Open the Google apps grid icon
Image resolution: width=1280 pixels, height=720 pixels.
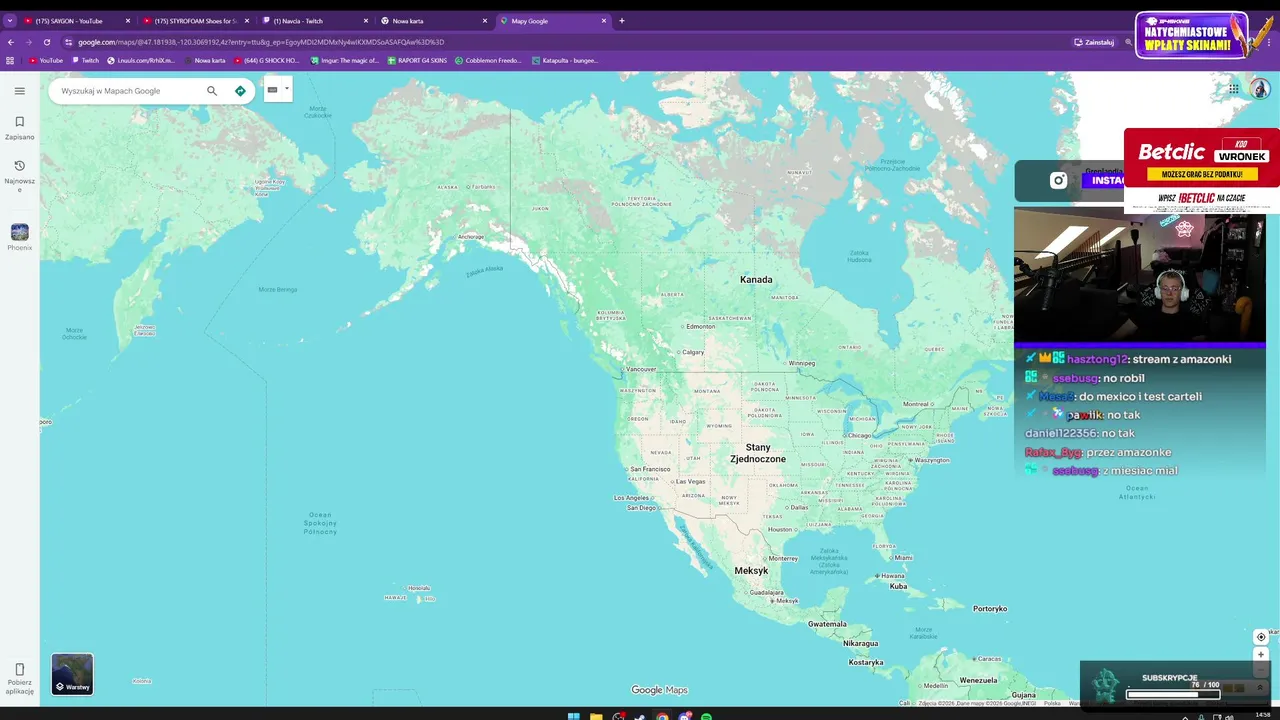point(1234,89)
